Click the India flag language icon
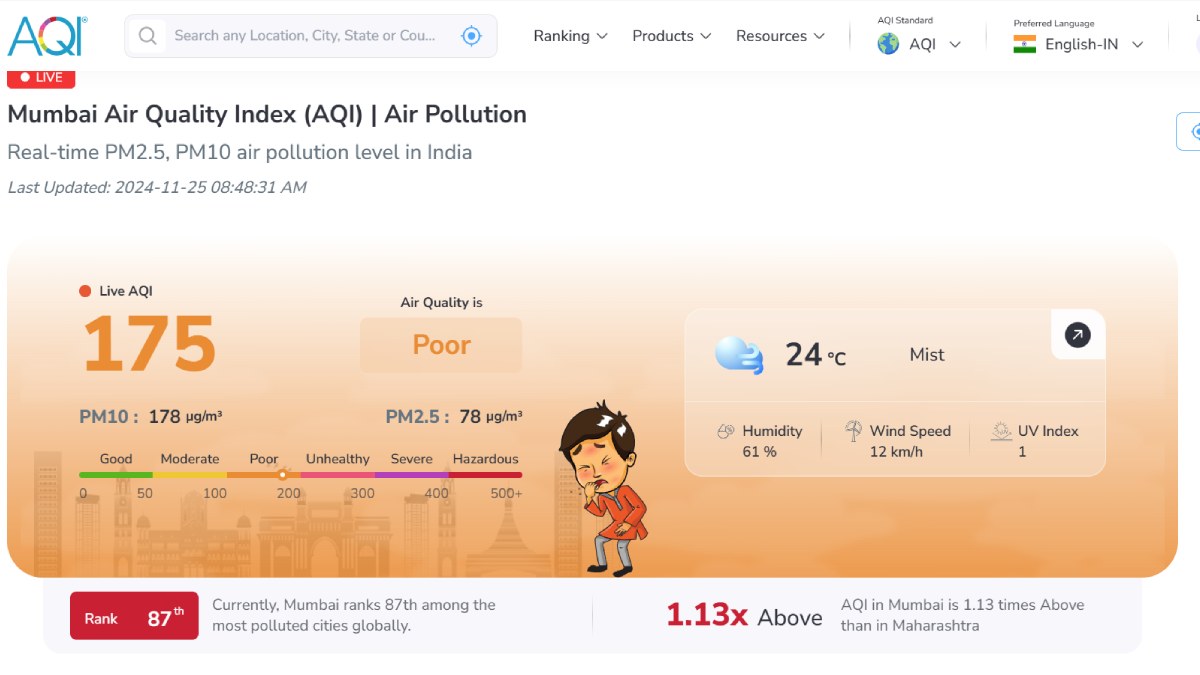Image resolution: width=1200 pixels, height=675 pixels. point(1024,44)
